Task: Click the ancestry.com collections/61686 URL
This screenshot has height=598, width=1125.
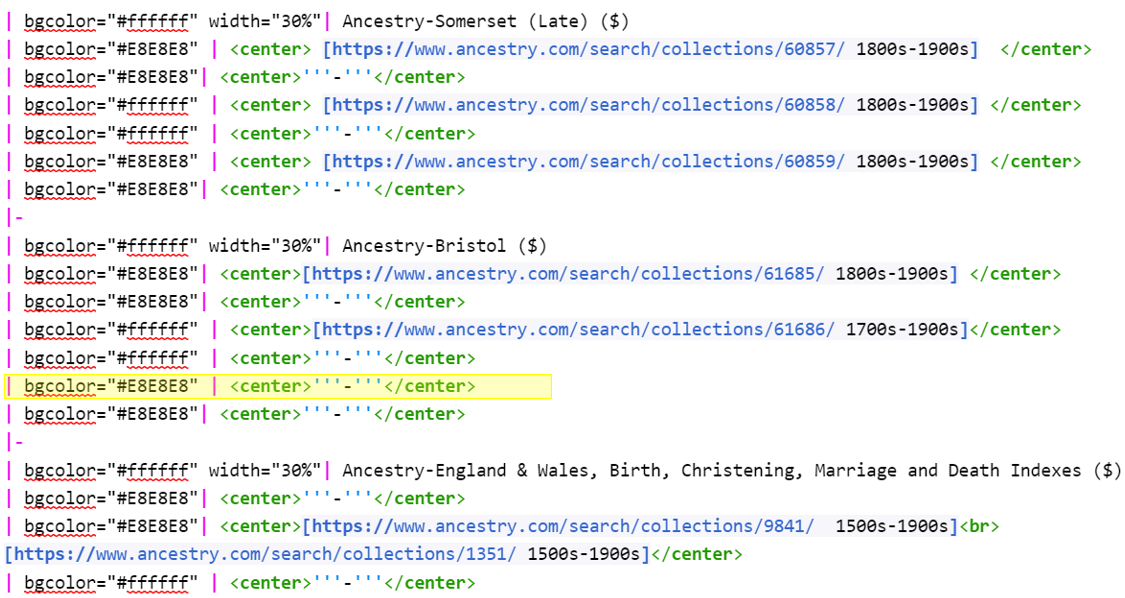Action: [578, 330]
